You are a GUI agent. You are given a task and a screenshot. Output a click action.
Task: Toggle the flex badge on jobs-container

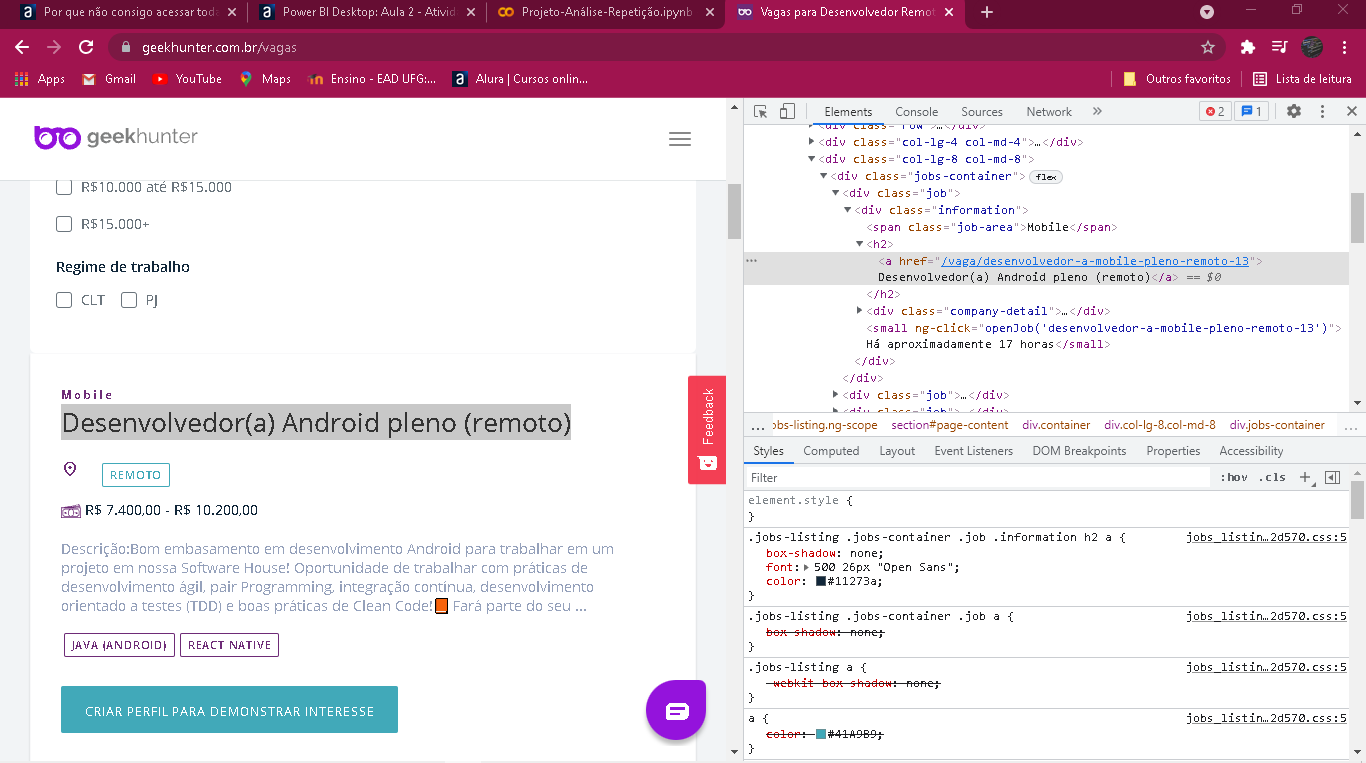coord(1046,177)
